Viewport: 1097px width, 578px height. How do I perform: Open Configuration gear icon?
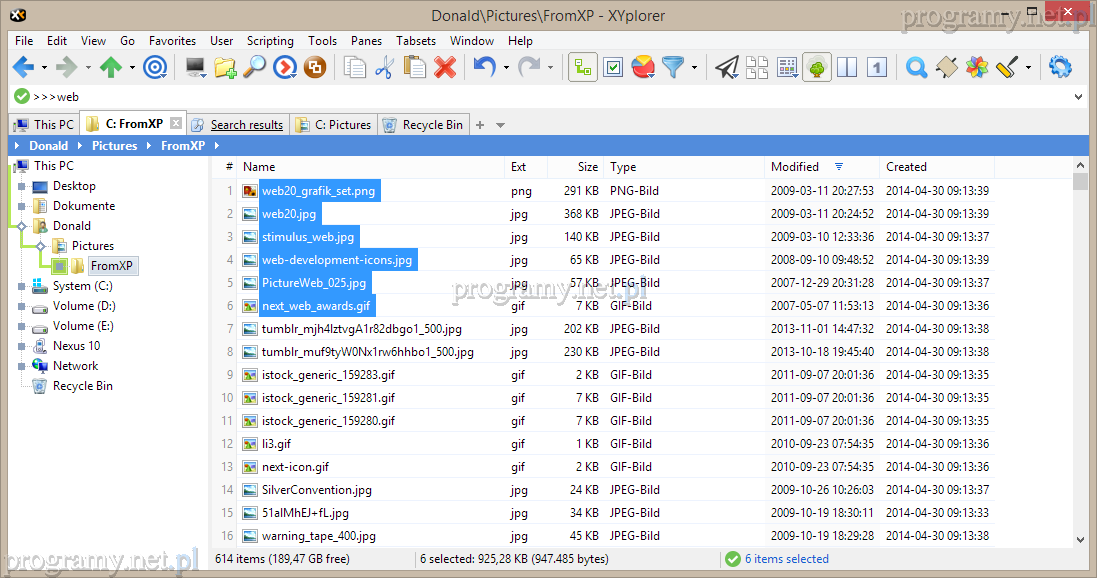click(x=1060, y=68)
